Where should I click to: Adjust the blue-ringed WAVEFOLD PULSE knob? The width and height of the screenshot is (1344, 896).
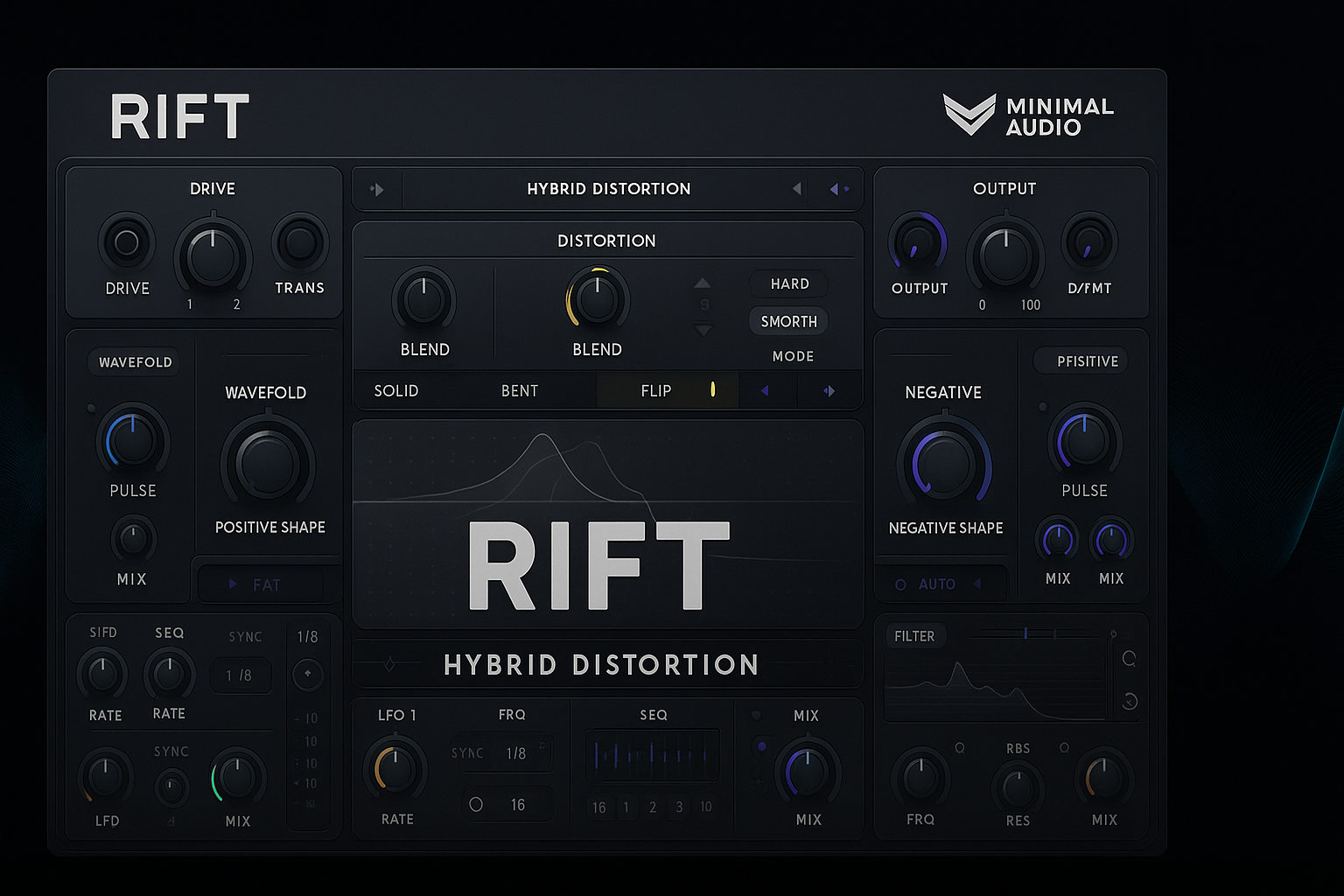click(x=132, y=441)
